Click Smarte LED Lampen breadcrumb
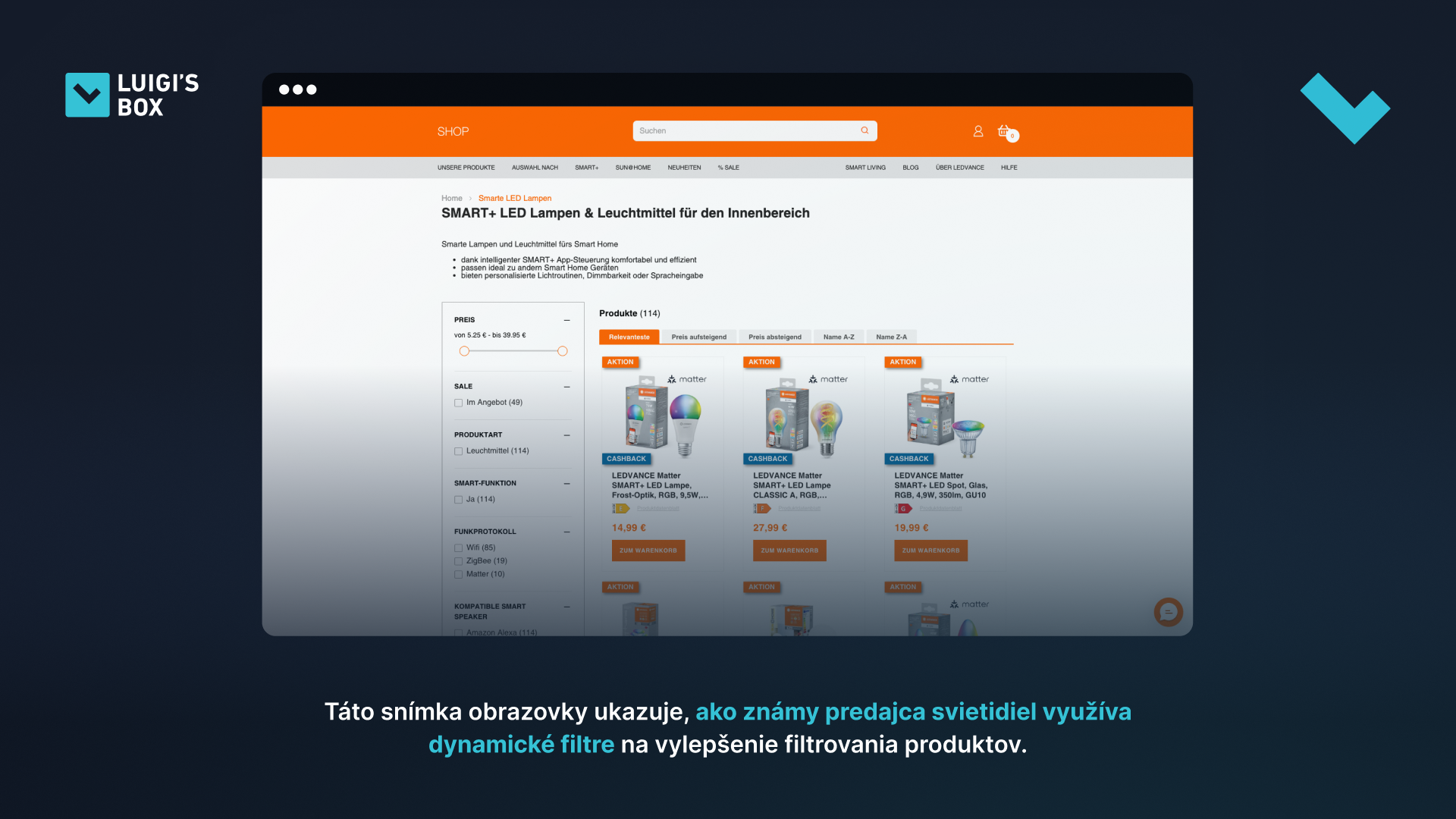 coord(514,198)
